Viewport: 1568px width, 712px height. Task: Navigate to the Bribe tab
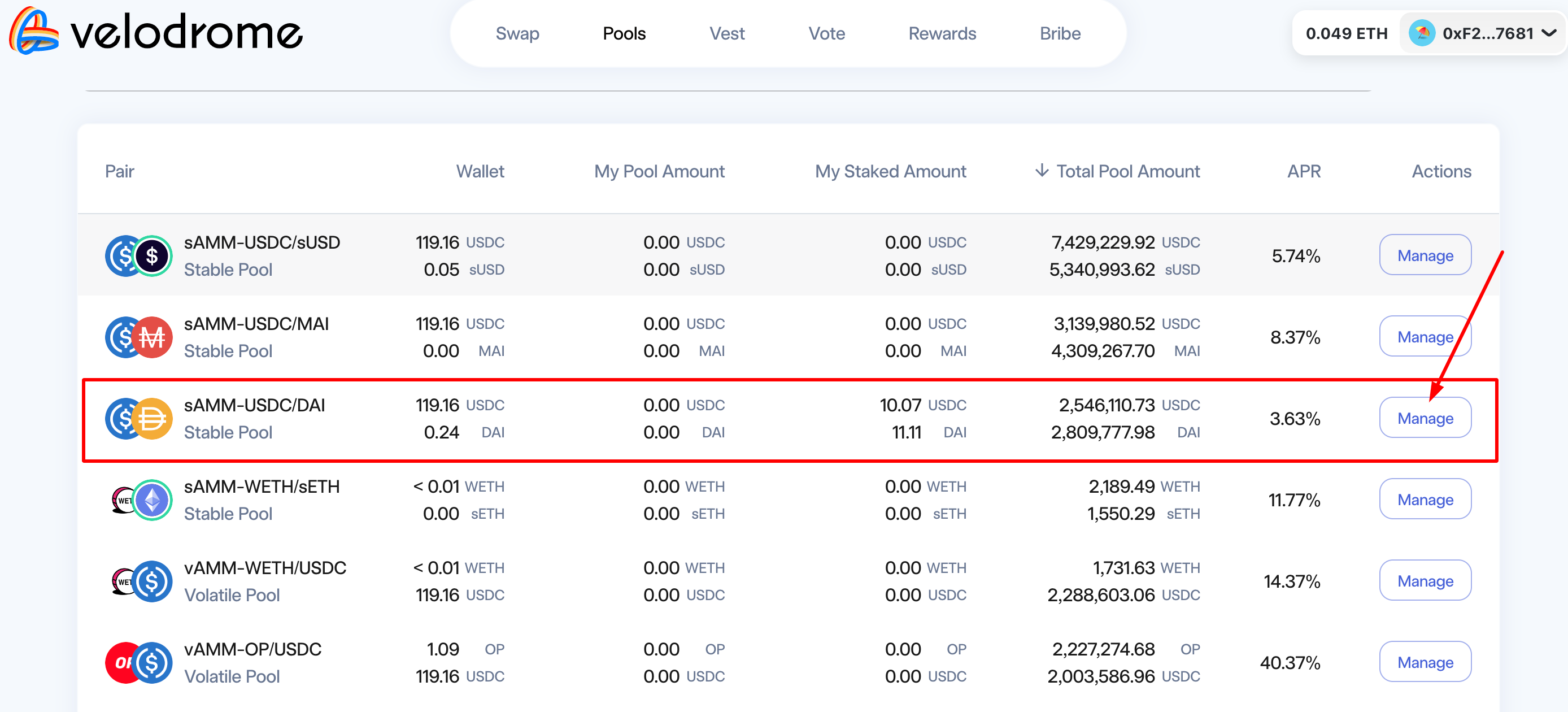click(1060, 33)
